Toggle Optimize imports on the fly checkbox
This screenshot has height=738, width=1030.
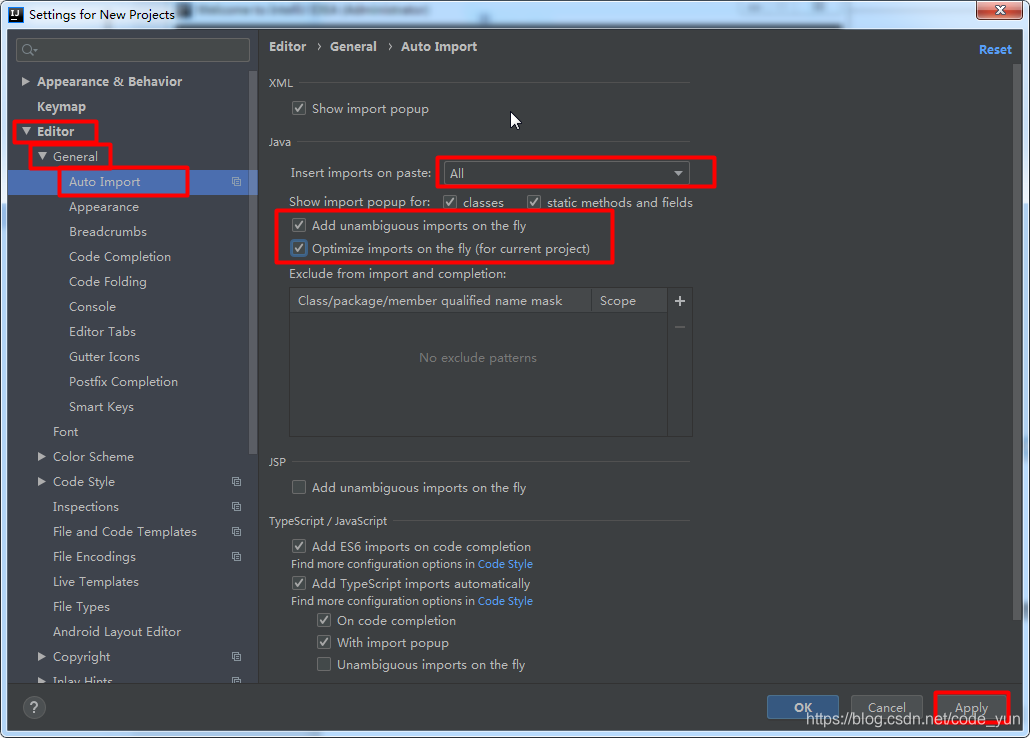tap(299, 248)
